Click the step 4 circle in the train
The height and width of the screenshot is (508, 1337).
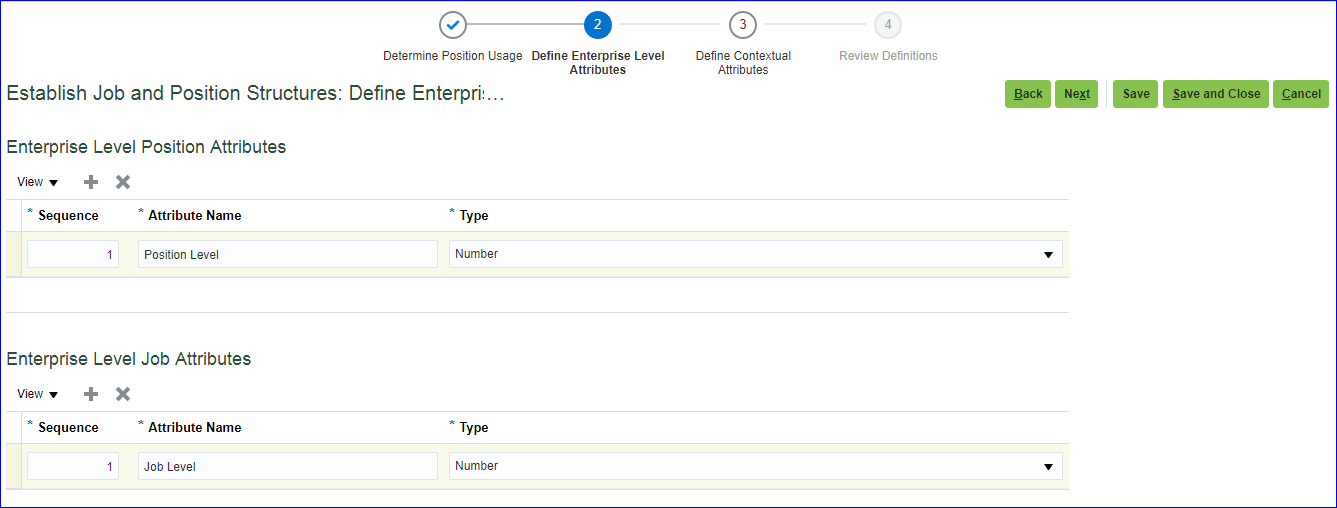pyautogui.click(x=887, y=25)
